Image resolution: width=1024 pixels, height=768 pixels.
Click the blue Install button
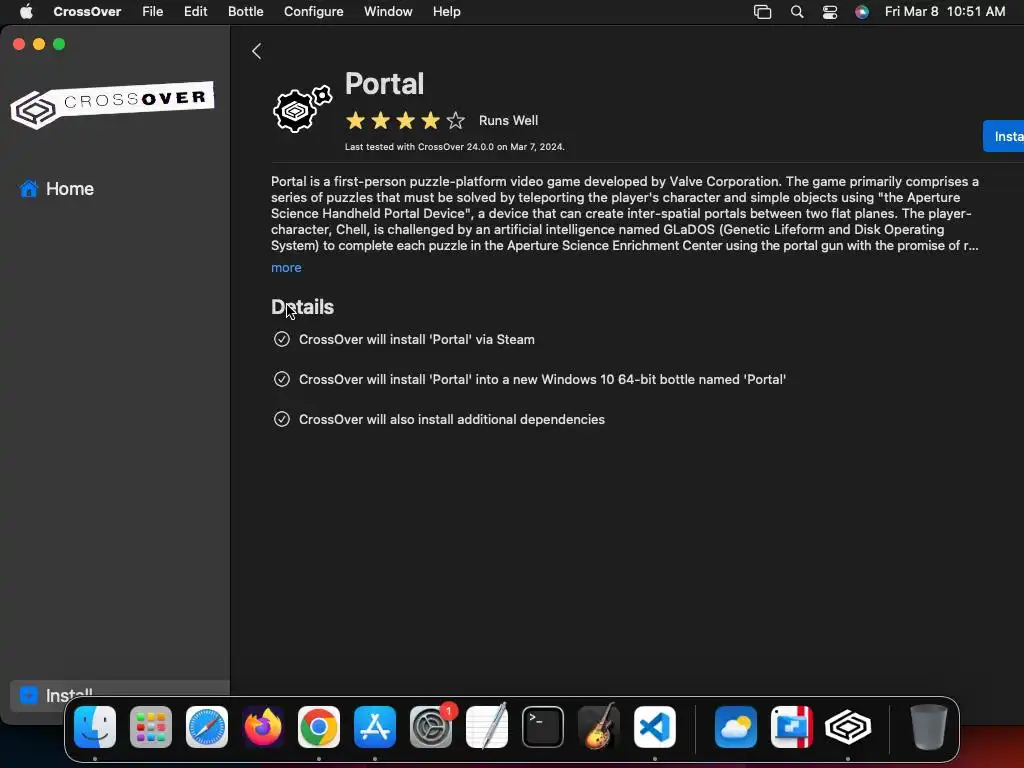coord(1004,136)
